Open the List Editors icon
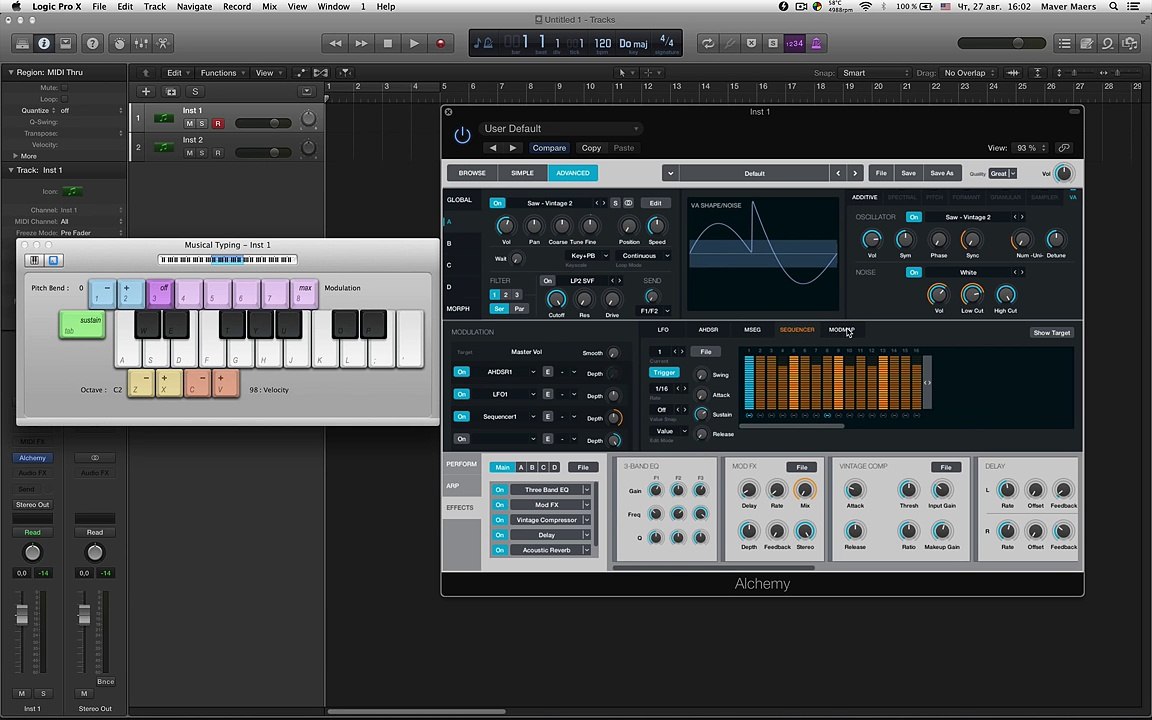Viewport: 1152px width, 720px height. pos(1065,43)
